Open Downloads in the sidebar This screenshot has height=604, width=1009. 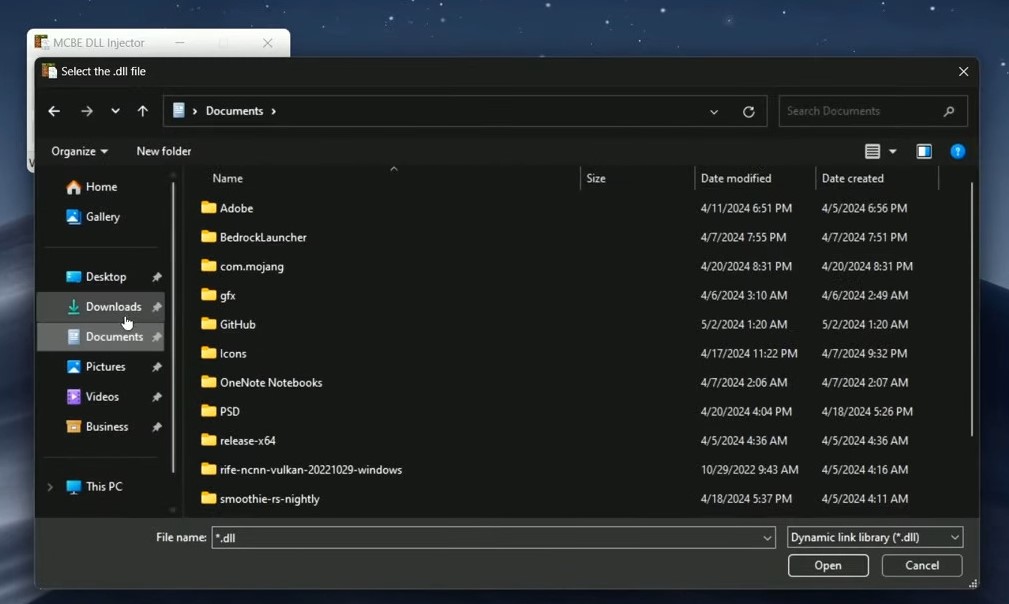pos(113,307)
